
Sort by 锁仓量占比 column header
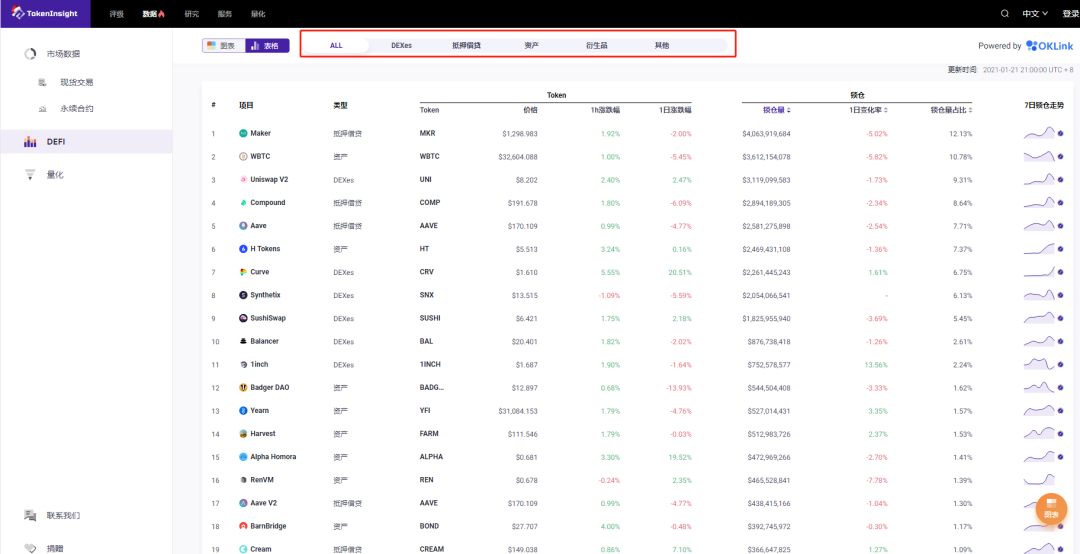click(951, 110)
